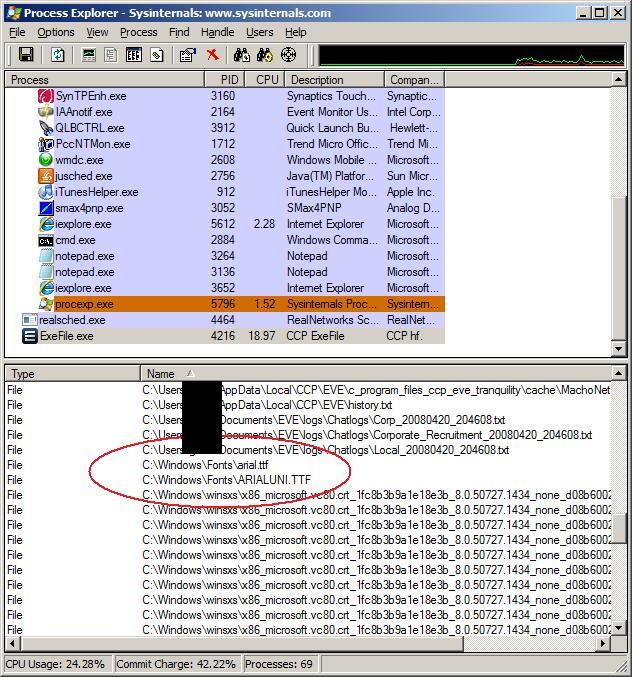This screenshot has width=632, height=677.
Task: Click lower pane scroll up arrow
Action: [619, 373]
